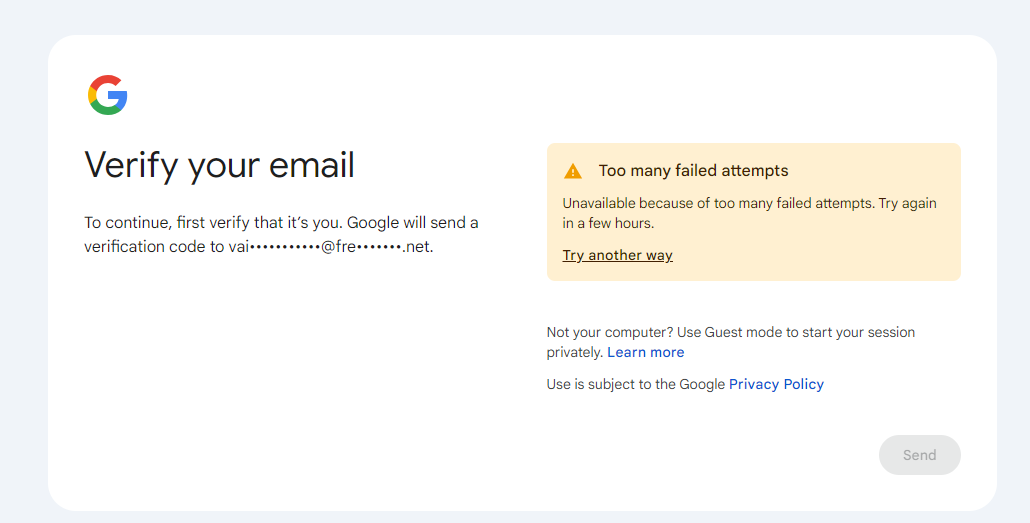Click the Too many failed attempts title
Image resolution: width=1030 pixels, height=523 pixels.
(693, 171)
